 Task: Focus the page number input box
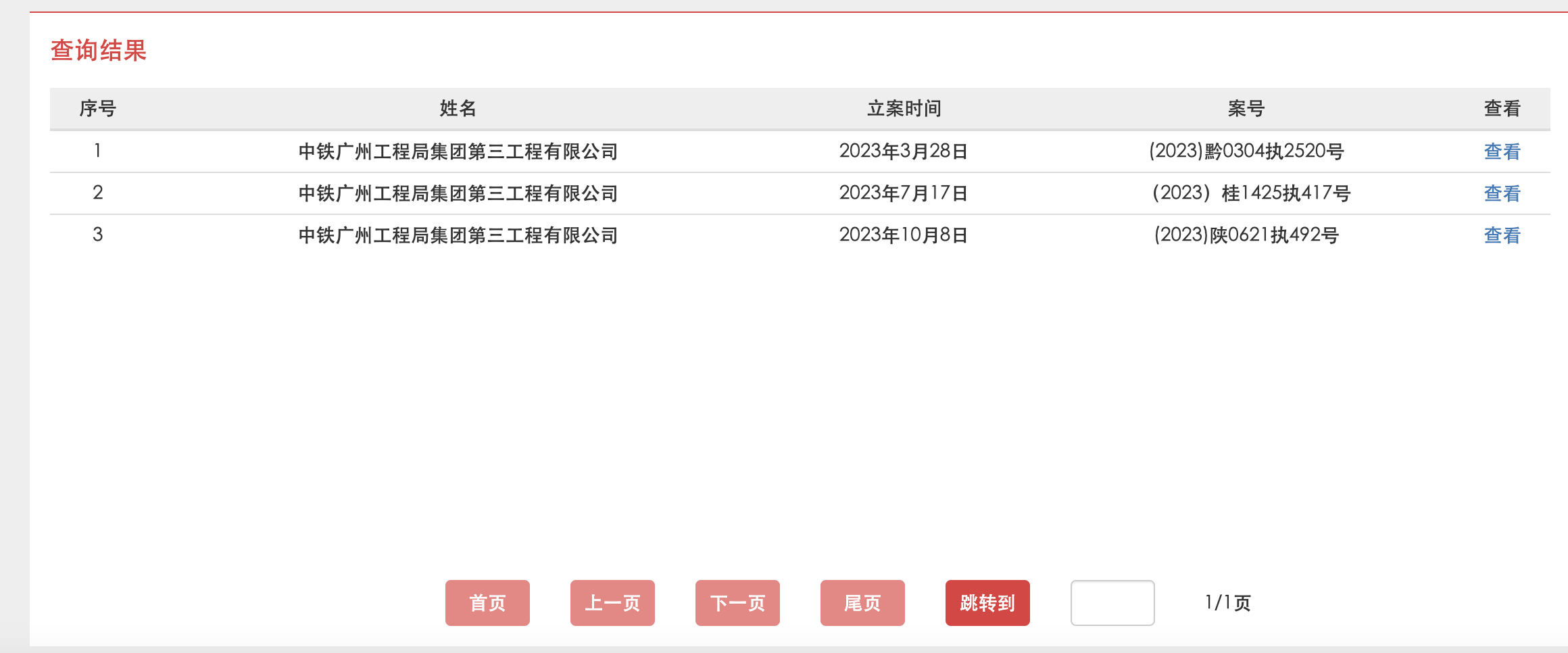tap(1112, 603)
